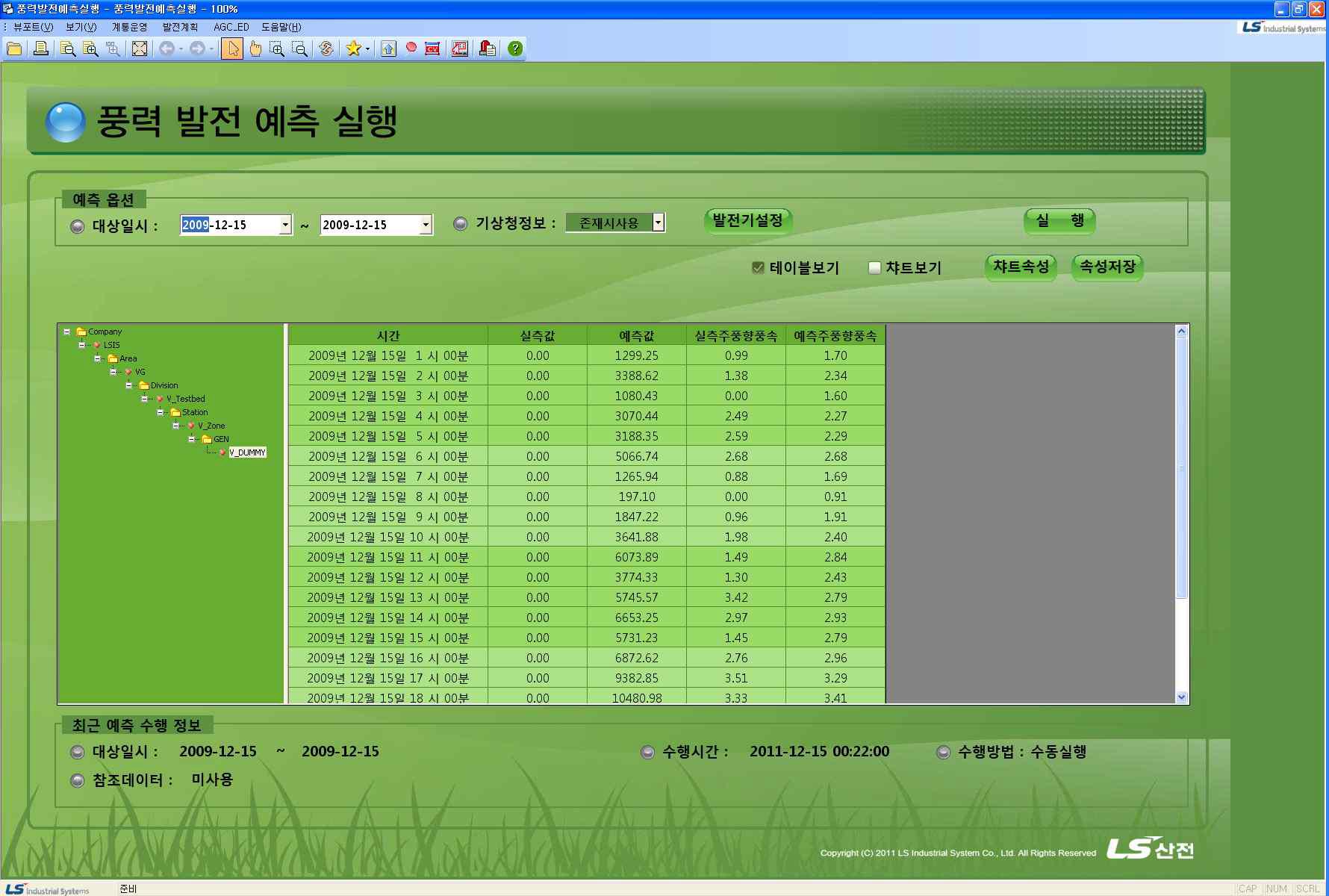Click the blue orb title icon
The width and height of the screenshot is (1329, 896).
66,122
